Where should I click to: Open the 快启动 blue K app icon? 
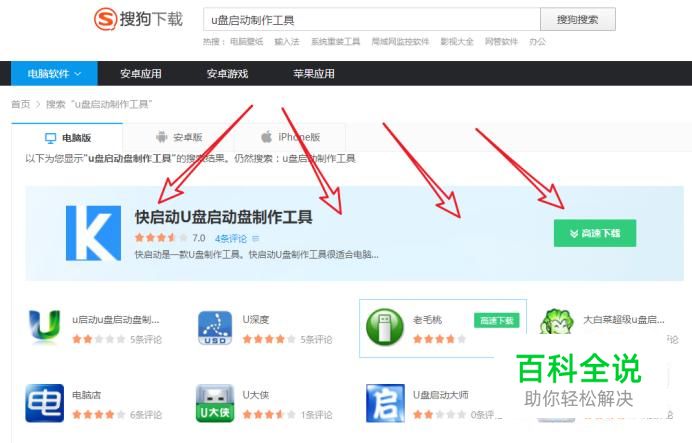94,233
